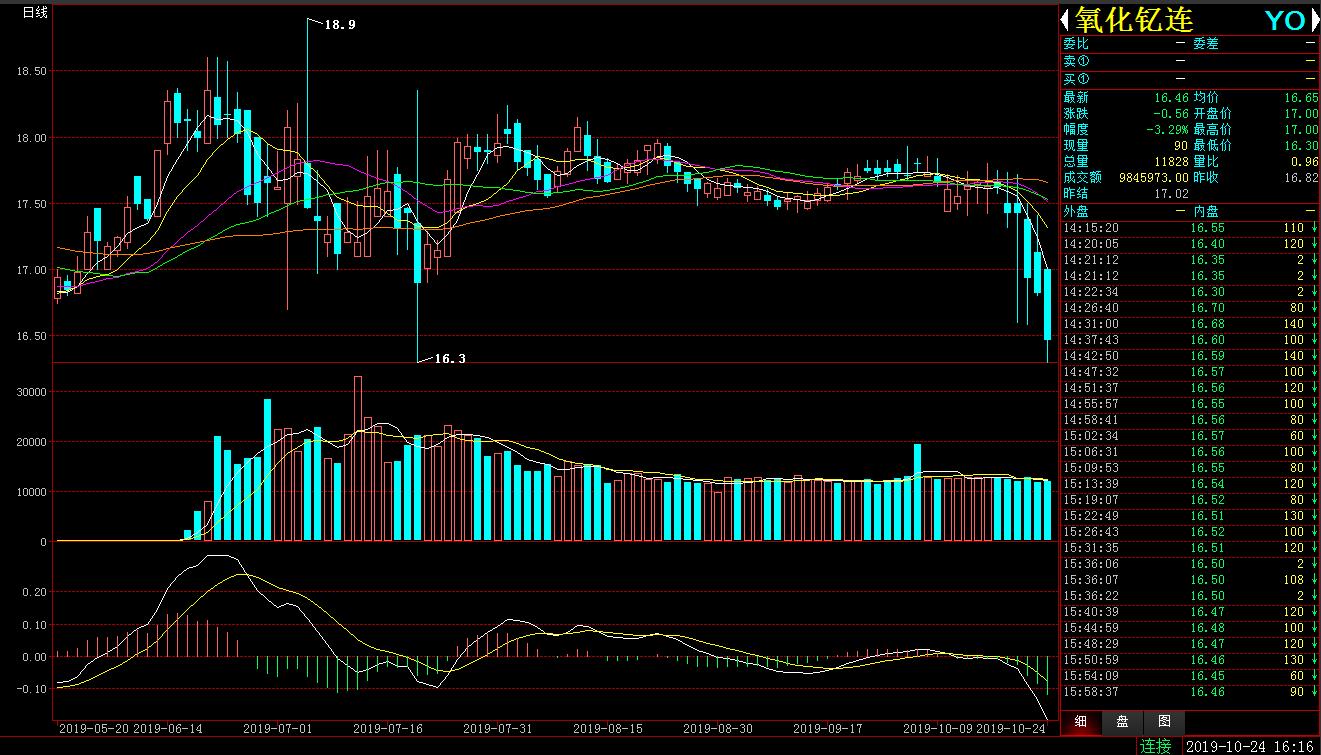Select the 15:02:34 trade row
This screenshot has width=1321, height=755.
coord(1190,436)
